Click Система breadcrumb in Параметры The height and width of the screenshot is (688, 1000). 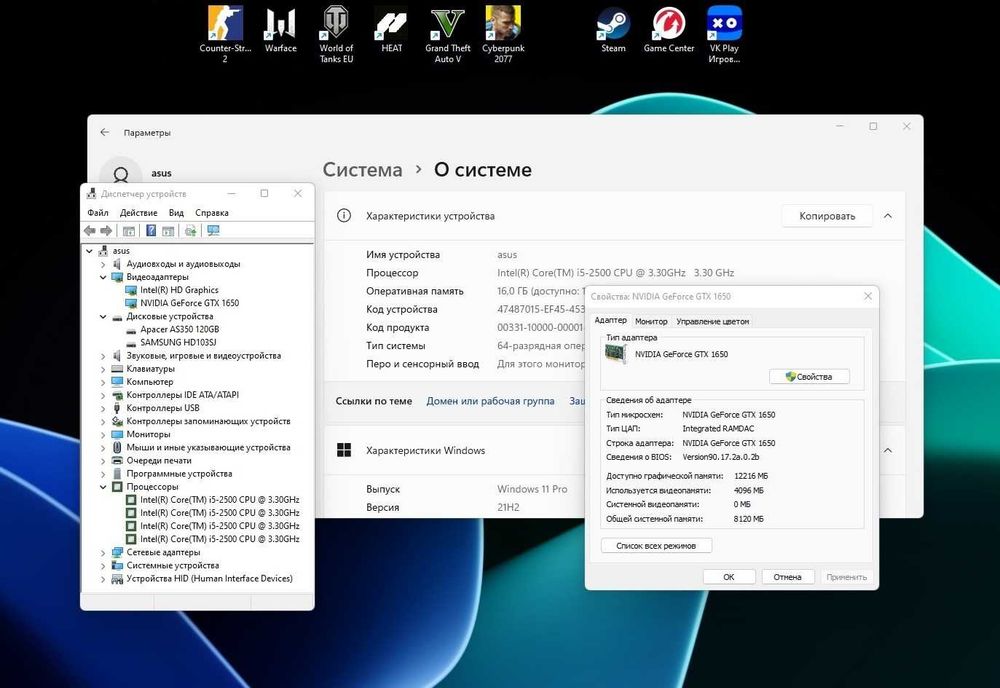pyautogui.click(x=362, y=170)
